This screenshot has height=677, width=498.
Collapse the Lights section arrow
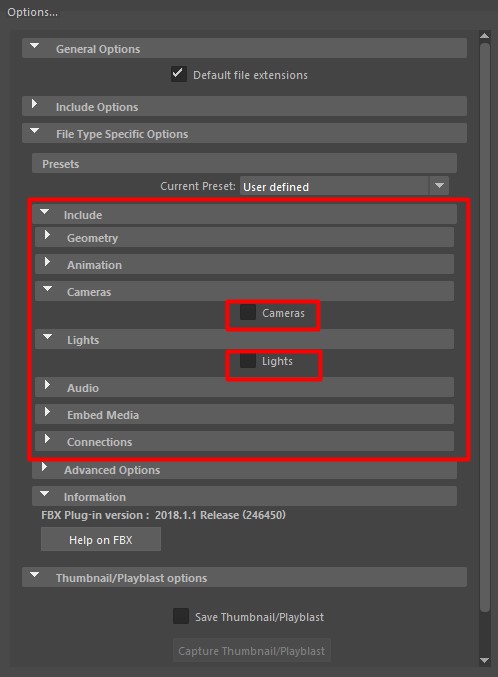48,336
